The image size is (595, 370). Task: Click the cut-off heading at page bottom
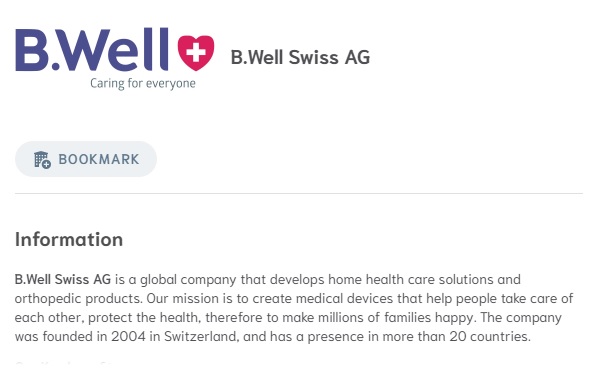click(x=65, y=364)
